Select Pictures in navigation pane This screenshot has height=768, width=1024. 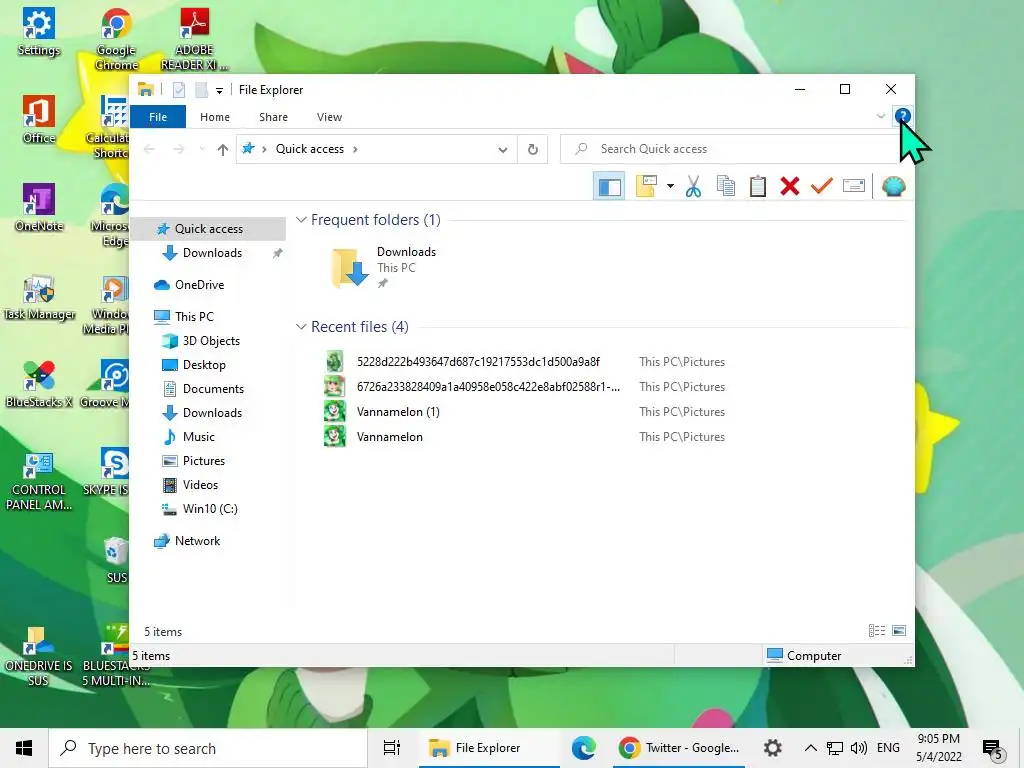[x=204, y=461]
